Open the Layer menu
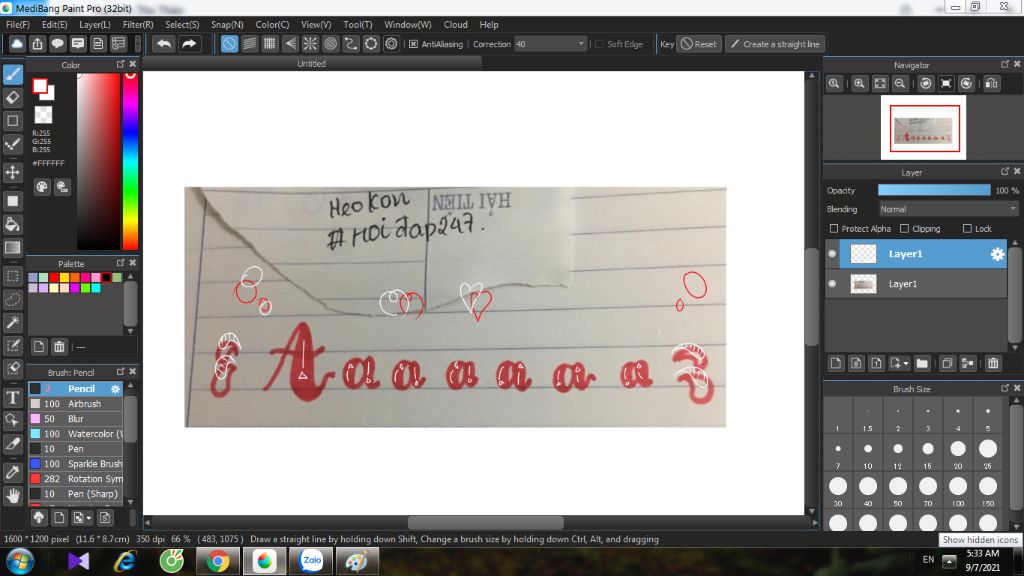The image size is (1024, 576). pos(95,24)
